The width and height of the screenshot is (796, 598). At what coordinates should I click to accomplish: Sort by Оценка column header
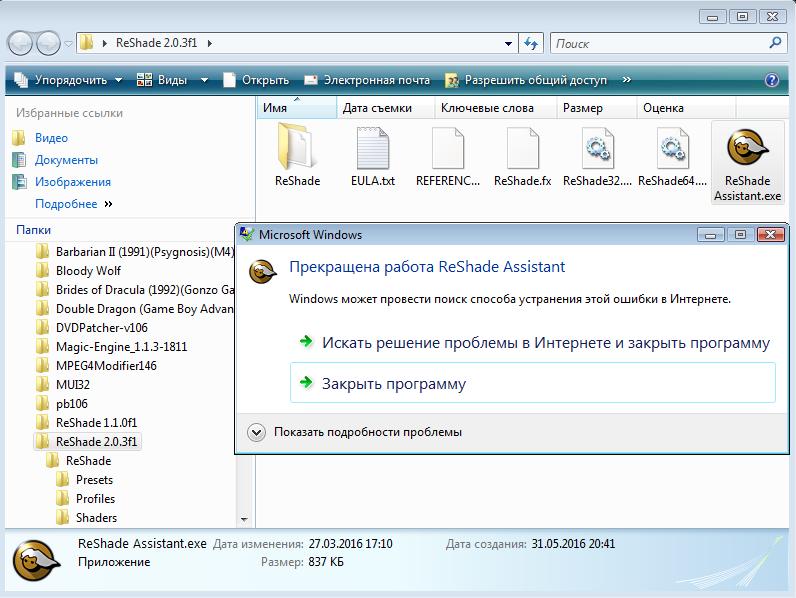[x=686, y=108]
